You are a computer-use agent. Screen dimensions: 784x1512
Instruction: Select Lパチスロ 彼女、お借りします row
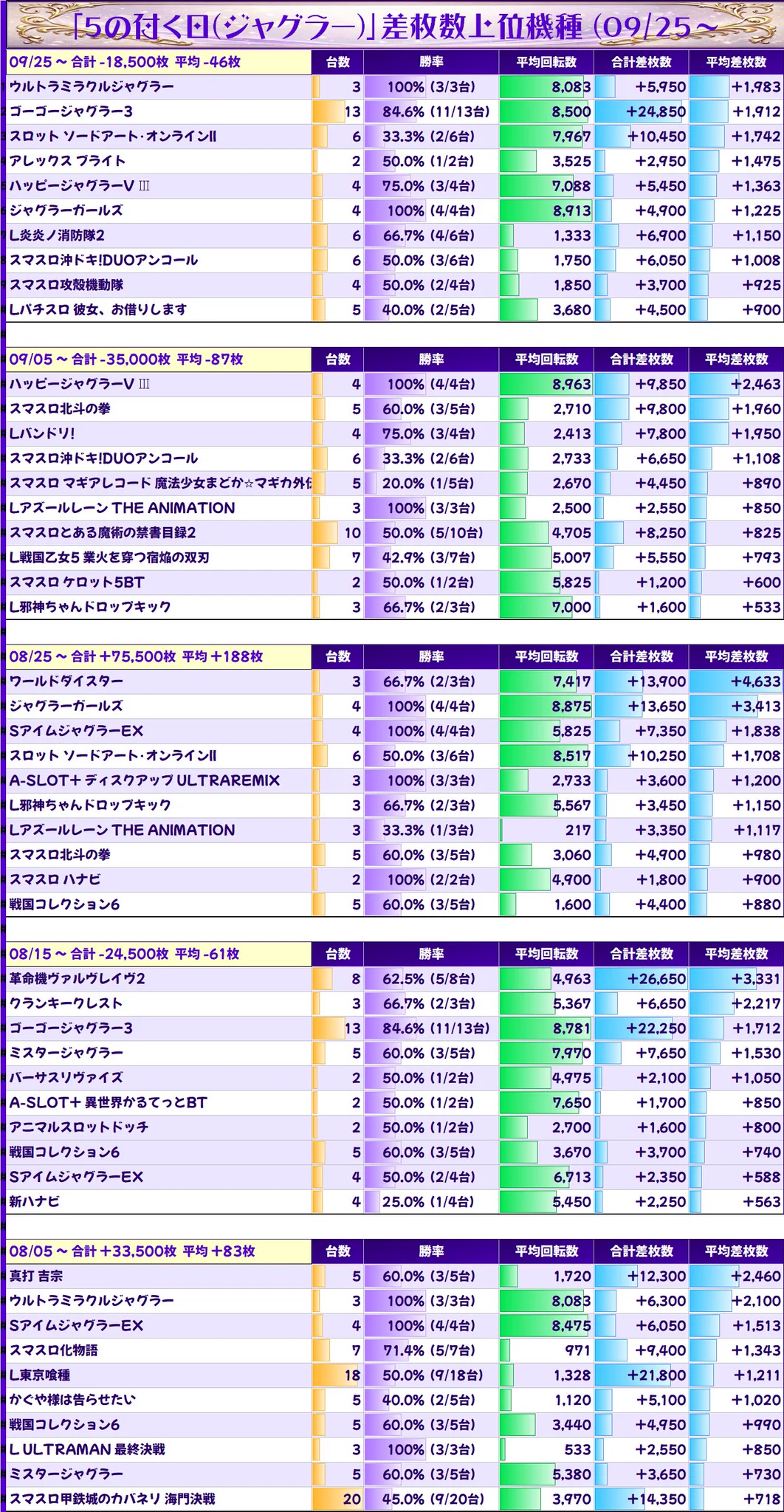[395, 310]
